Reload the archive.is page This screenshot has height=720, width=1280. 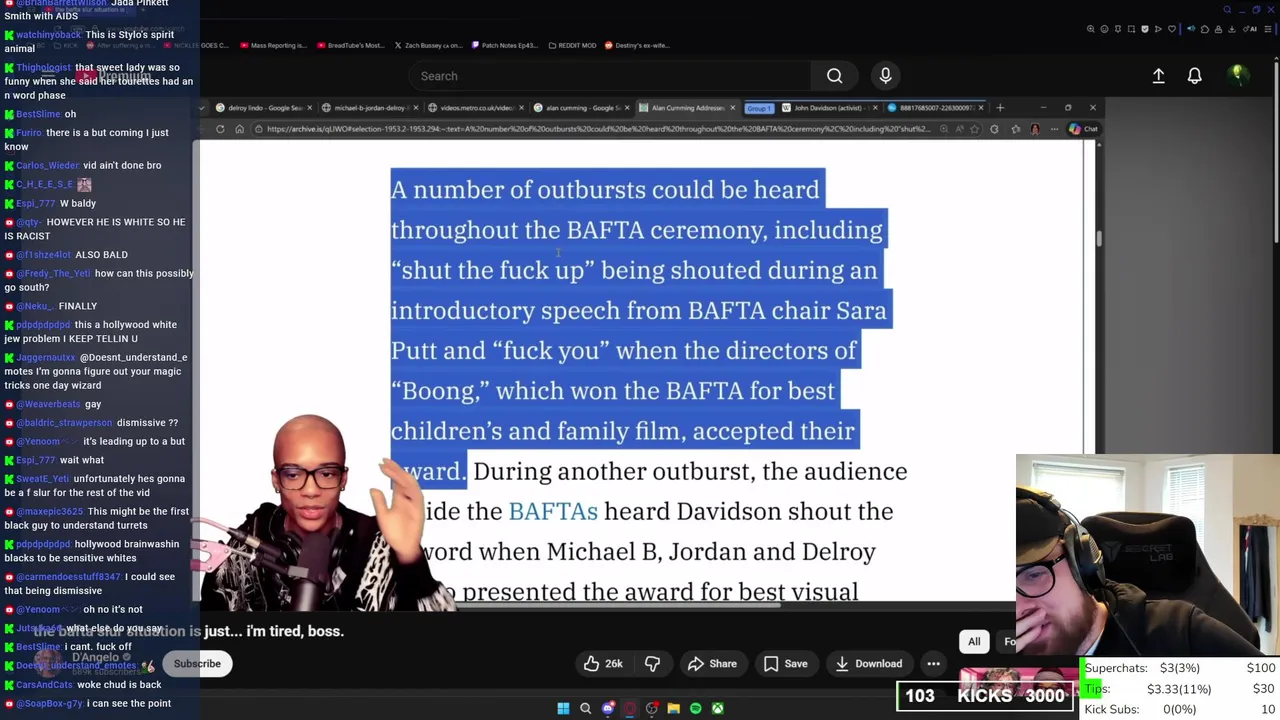(220, 129)
